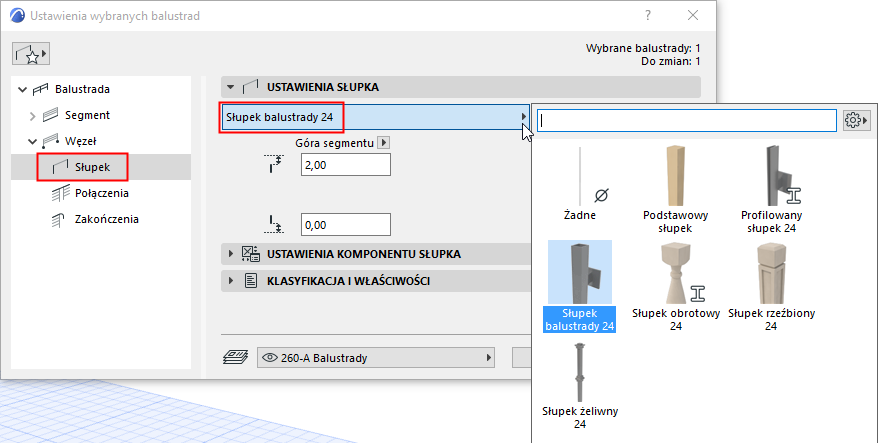Expand the Segment tree node
Image resolution: width=879 pixels, height=443 pixels.
(x=33, y=116)
